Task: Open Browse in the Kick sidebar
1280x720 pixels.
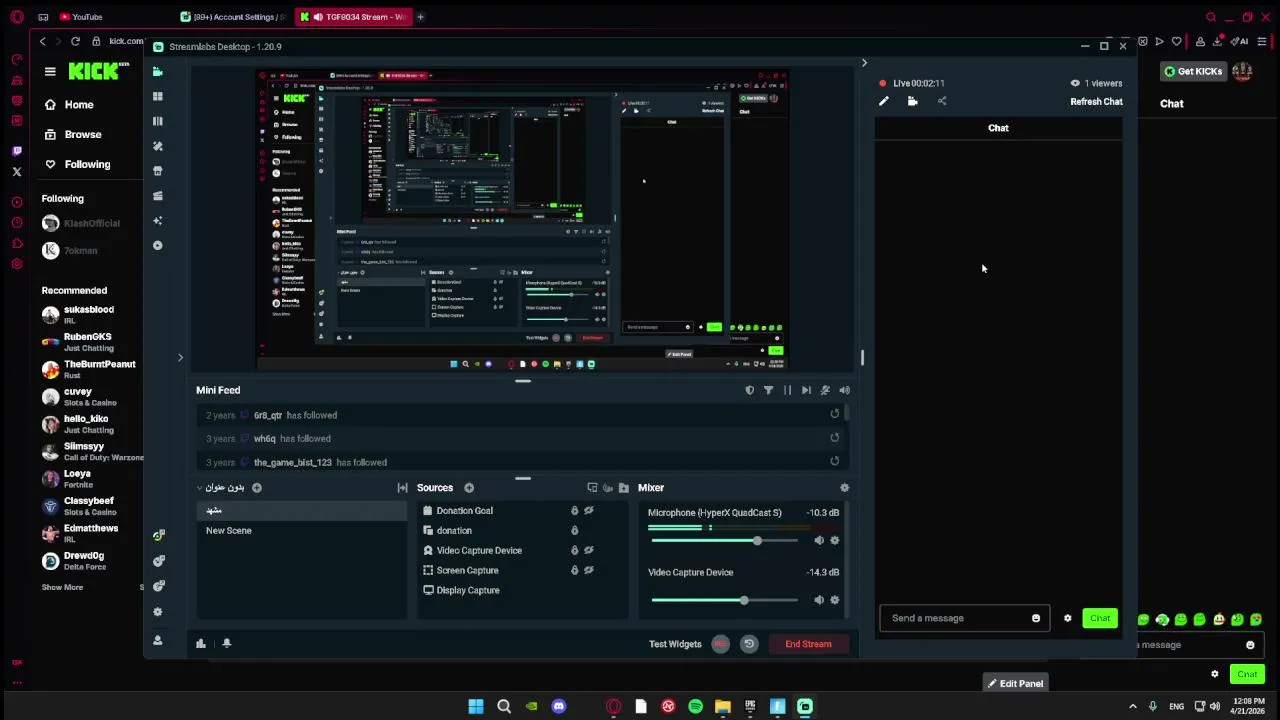Action: click(72, 134)
